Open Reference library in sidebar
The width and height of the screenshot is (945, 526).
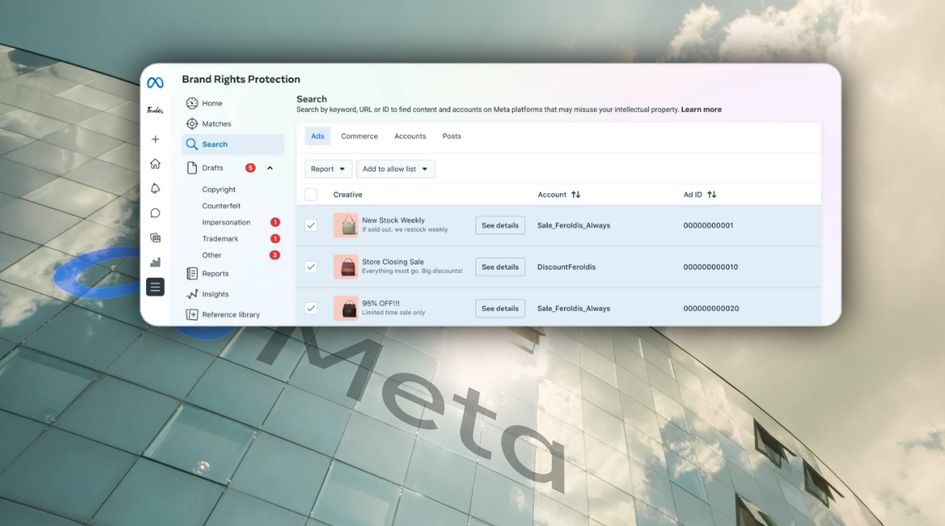pos(231,315)
